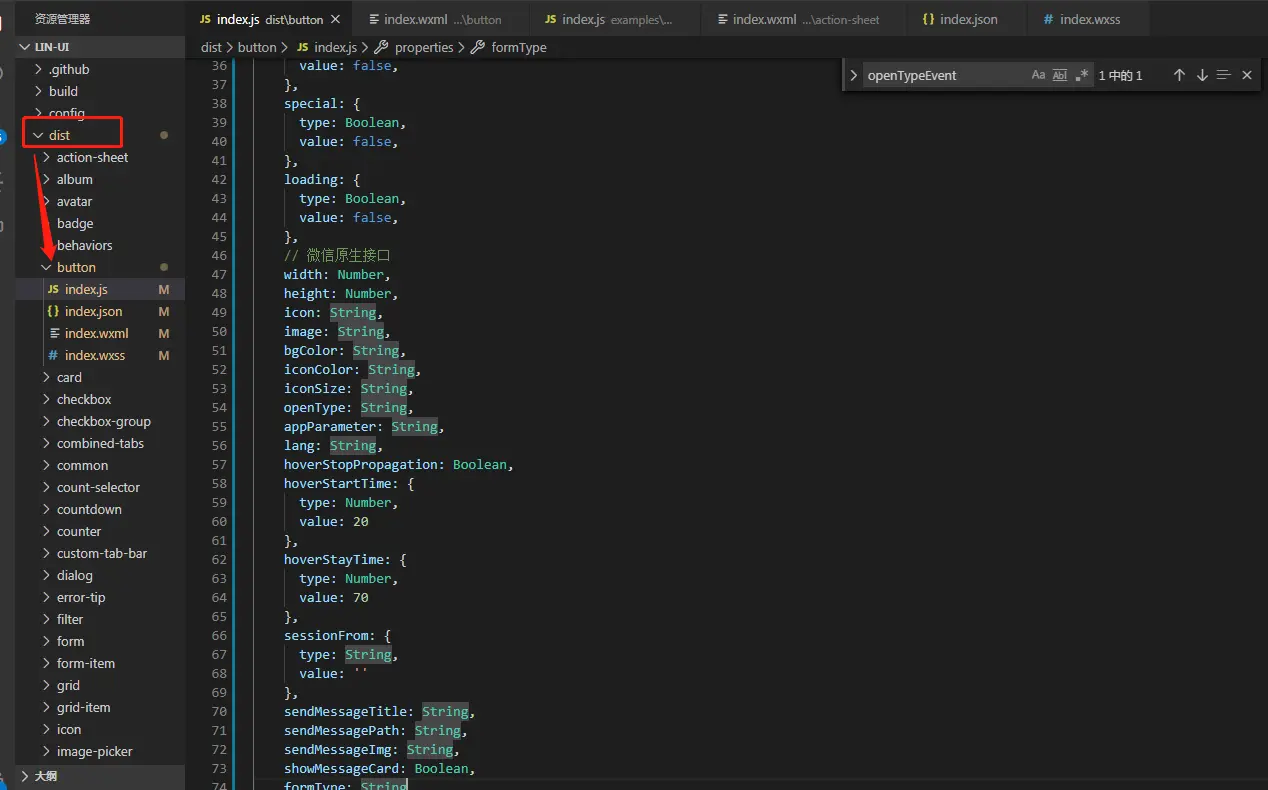This screenshot has height=790, width=1268.
Task: Open index.wxml file in explorer
Action: point(96,333)
